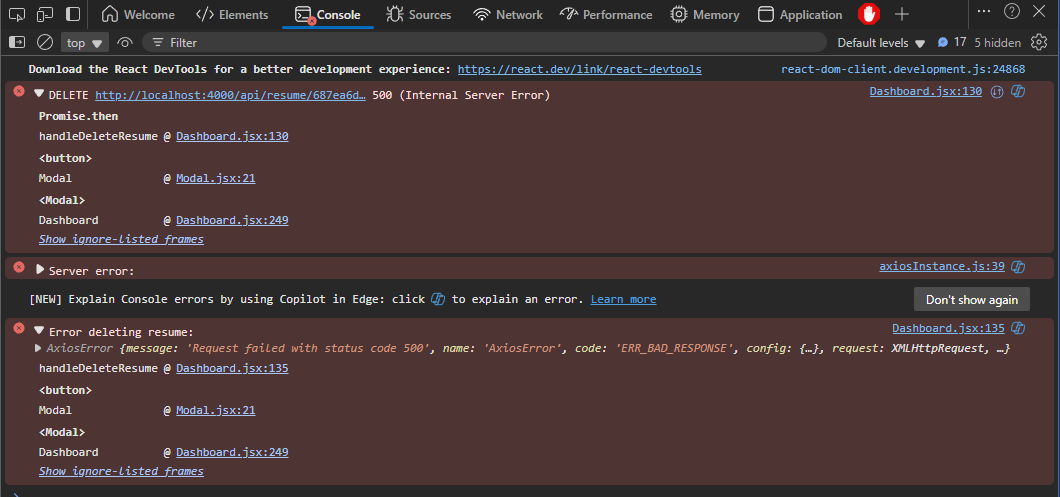Click the 5 hidden messages label
The width and height of the screenshot is (1060, 497).
tap(997, 43)
